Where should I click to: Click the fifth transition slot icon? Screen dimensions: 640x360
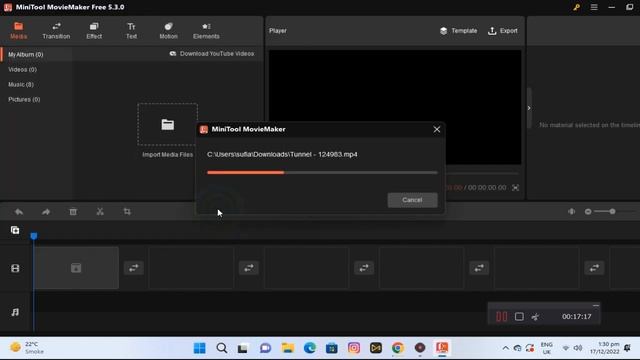tap(594, 268)
